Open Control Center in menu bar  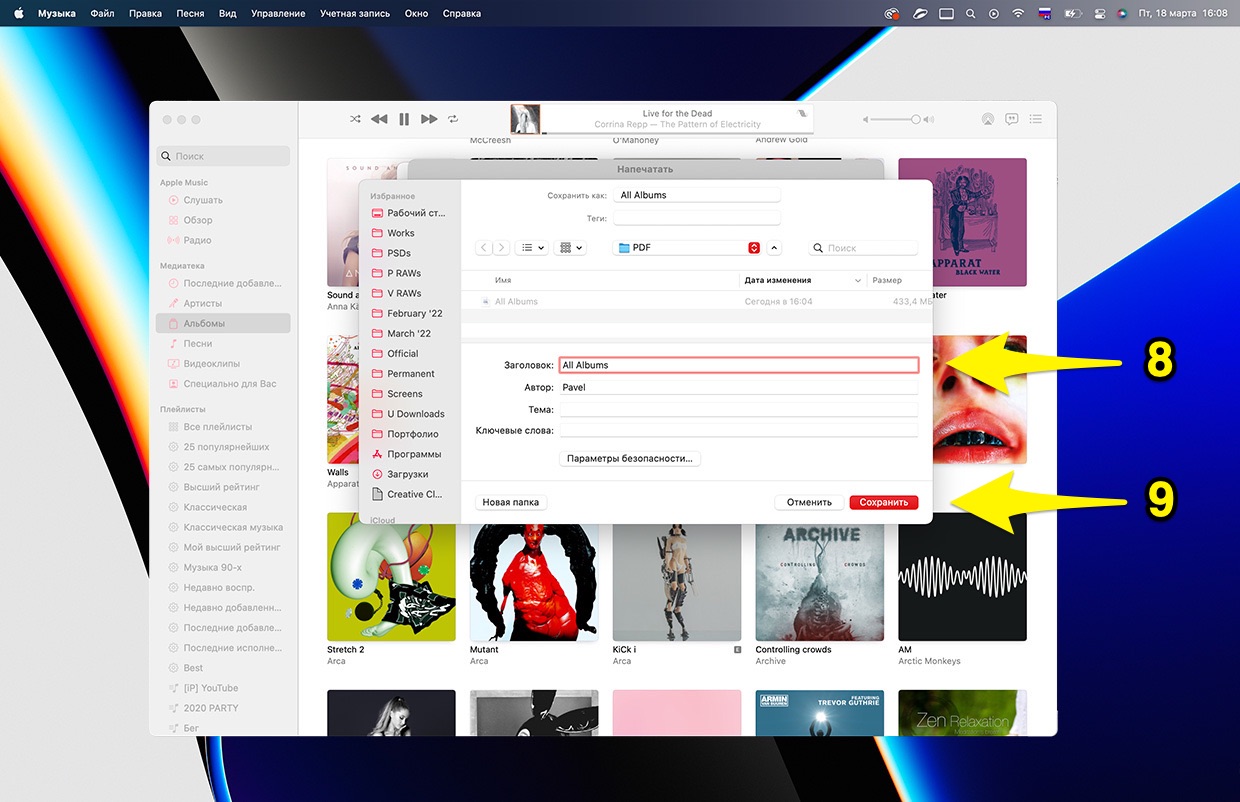point(1100,13)
